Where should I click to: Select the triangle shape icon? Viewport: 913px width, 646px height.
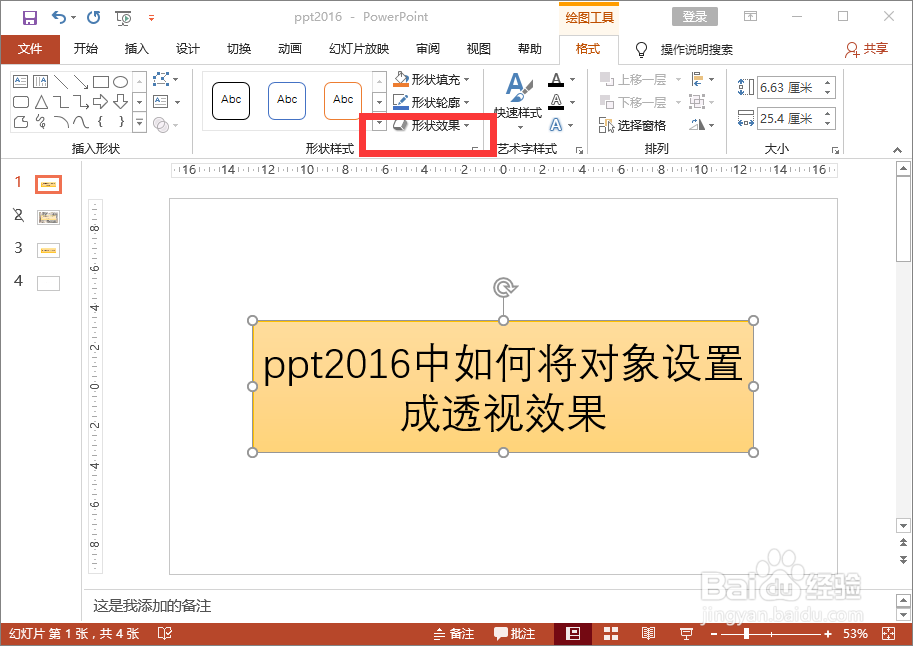(41, 103)
